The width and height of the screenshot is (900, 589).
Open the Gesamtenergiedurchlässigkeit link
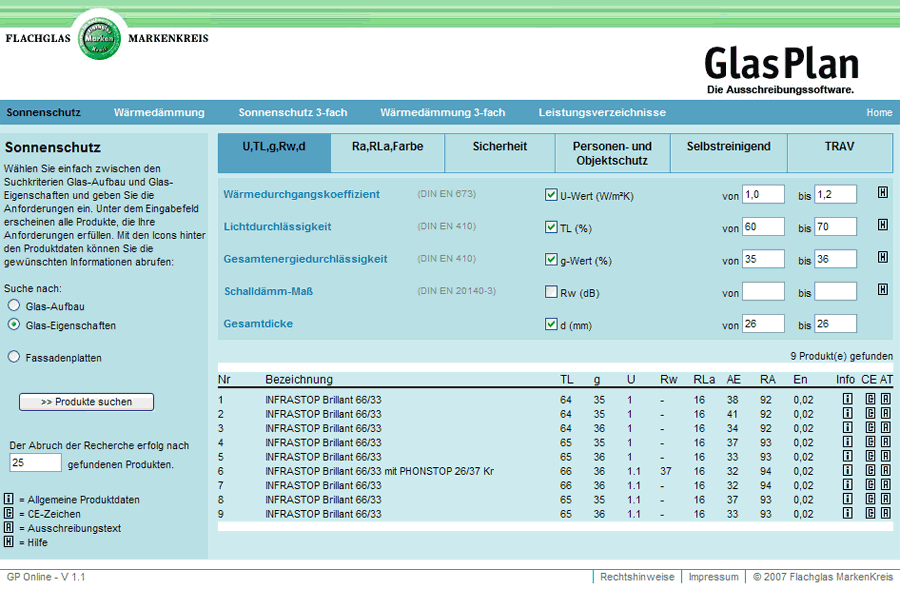coord(305,259)
